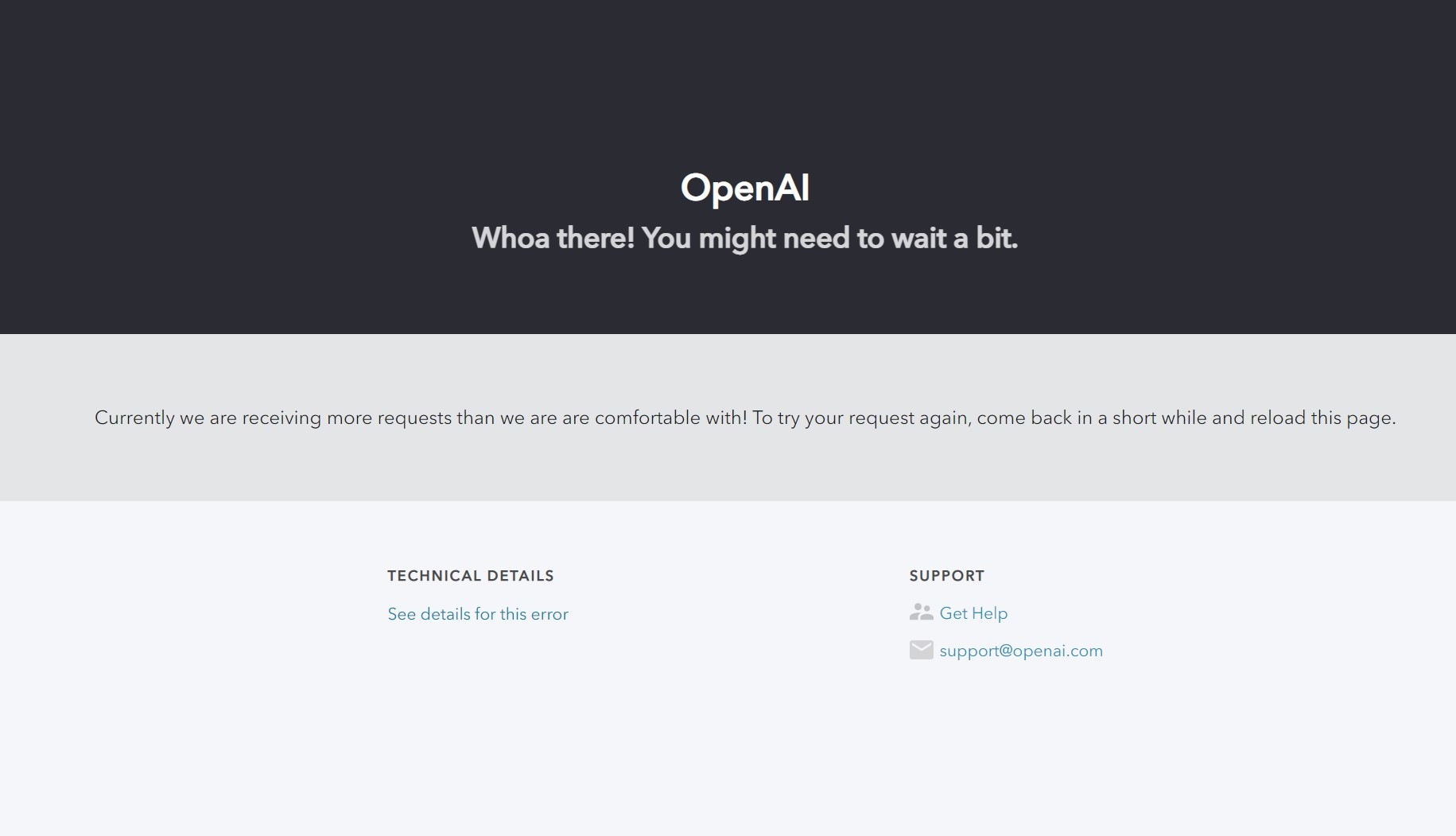The width and height of the screenshot is (1456, 836).
Task: Click the word Currently starting the message
Action: pos(134,418)
